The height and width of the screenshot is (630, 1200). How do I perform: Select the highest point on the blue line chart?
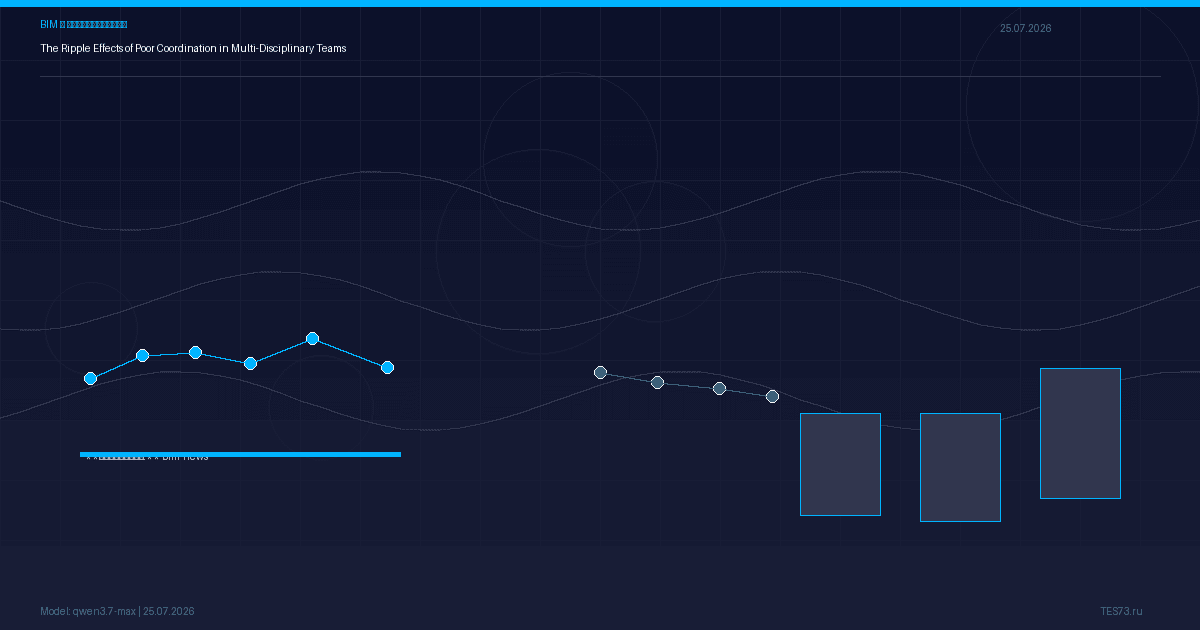(x=312, y=338)
